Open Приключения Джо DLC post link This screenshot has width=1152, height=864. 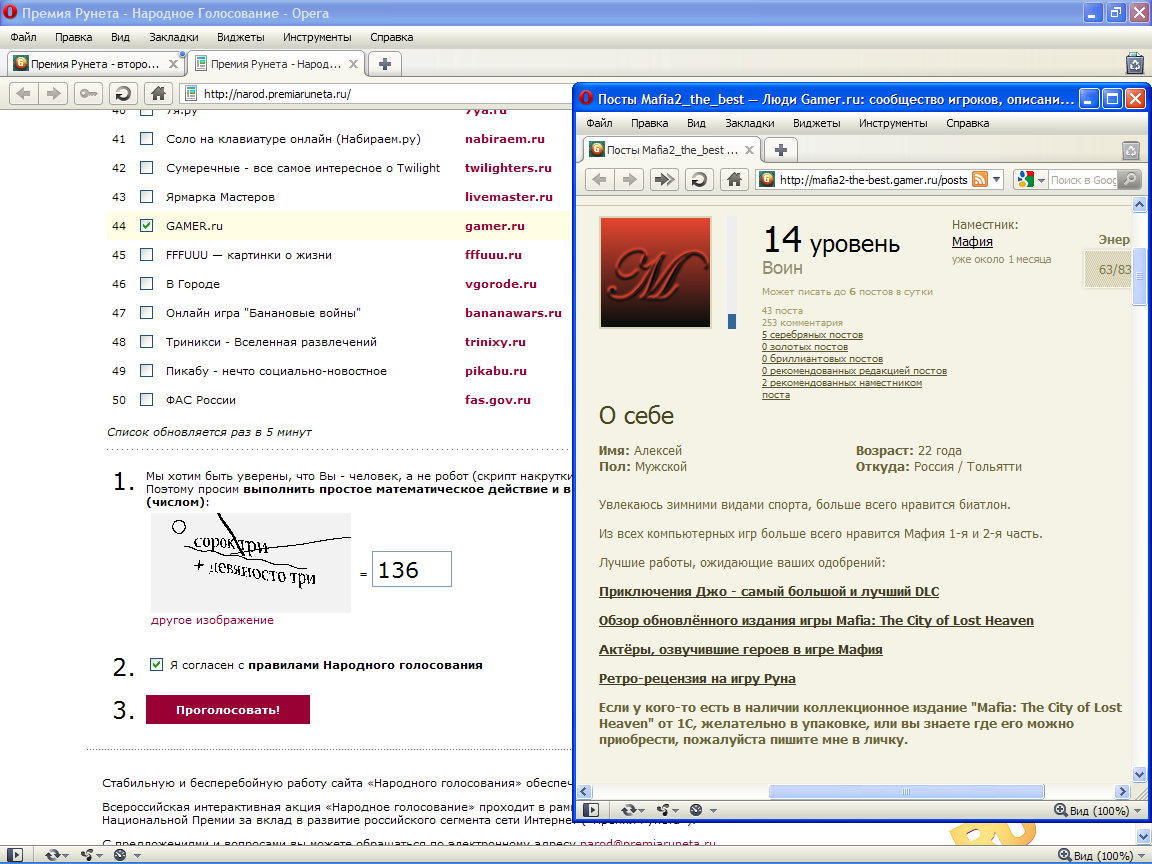click(768, 591)
